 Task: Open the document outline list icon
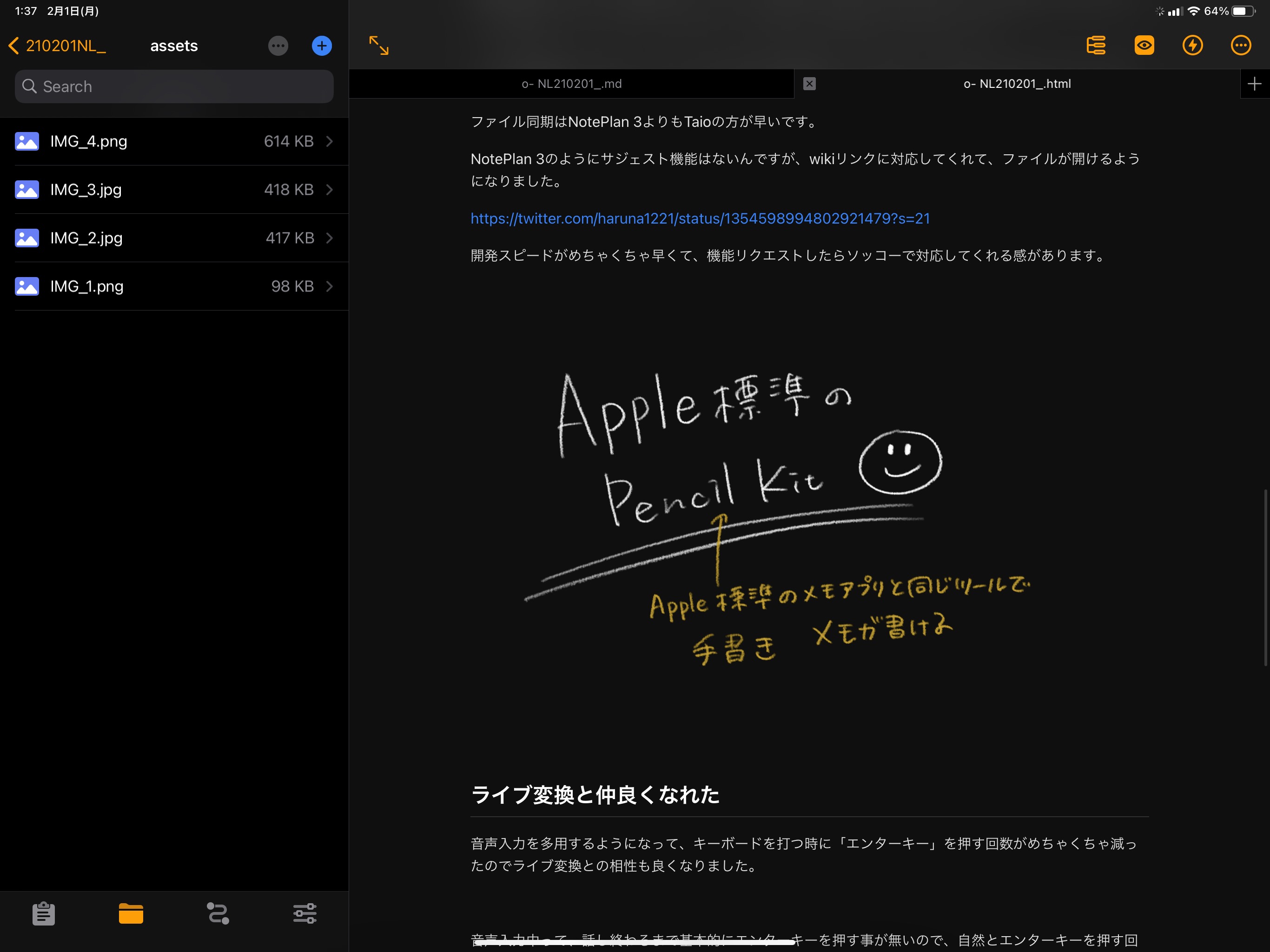[x=1096, y=46]
